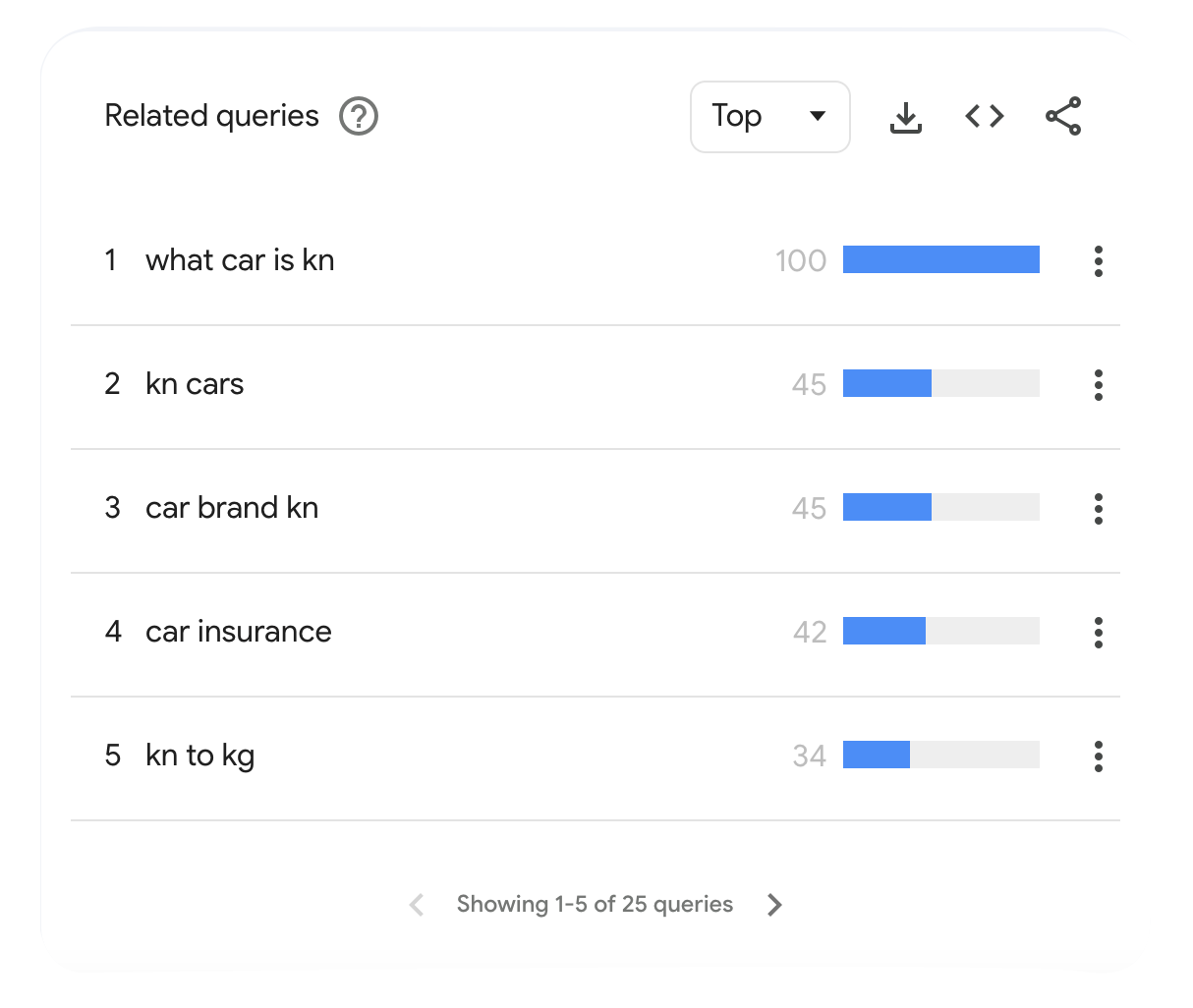Screen dimensions: 1193x1008
Task: Open the embed code icon
Action: pos(985,116)
